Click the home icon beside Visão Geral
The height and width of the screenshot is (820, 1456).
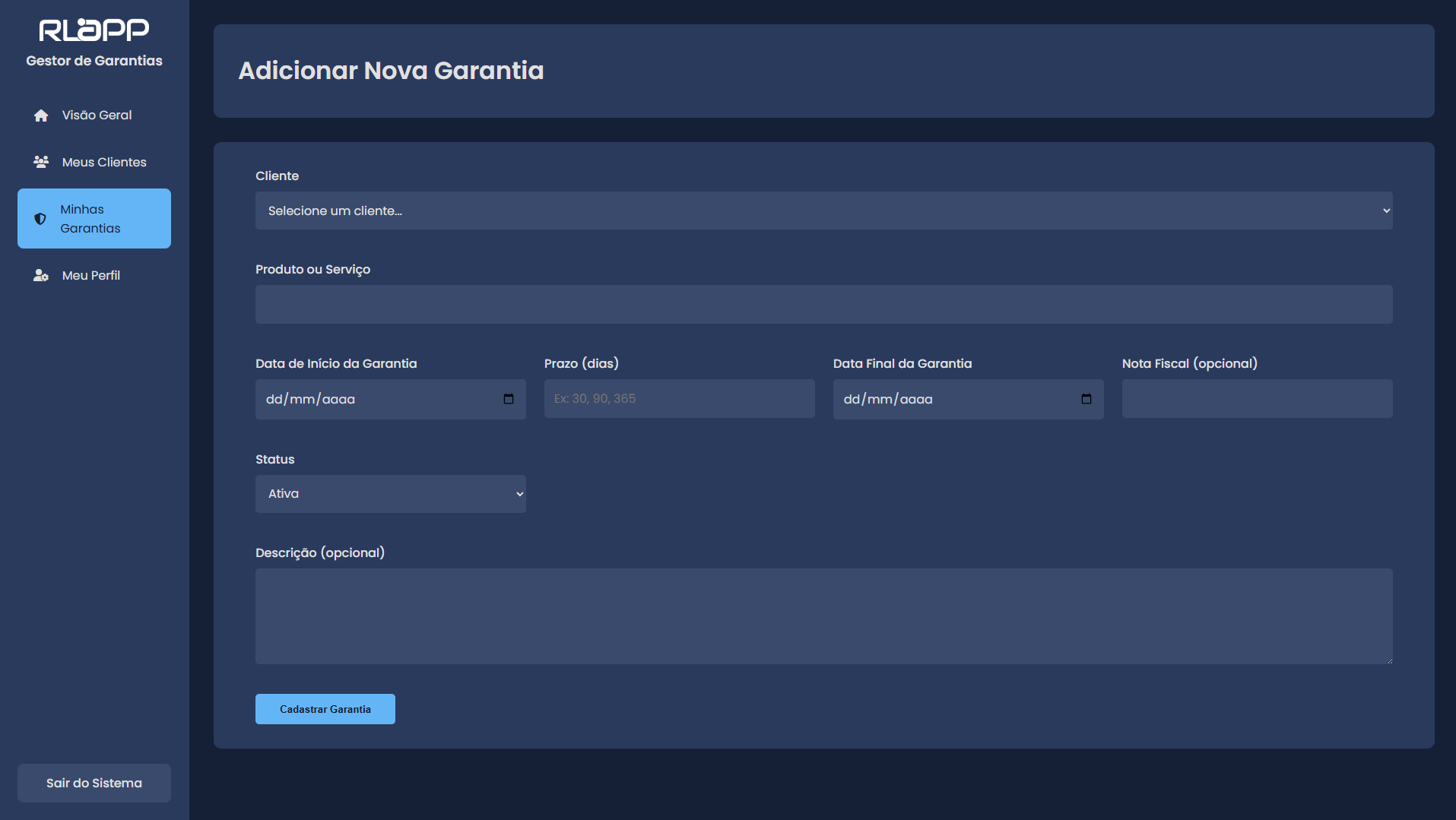(x=41, y=116)
